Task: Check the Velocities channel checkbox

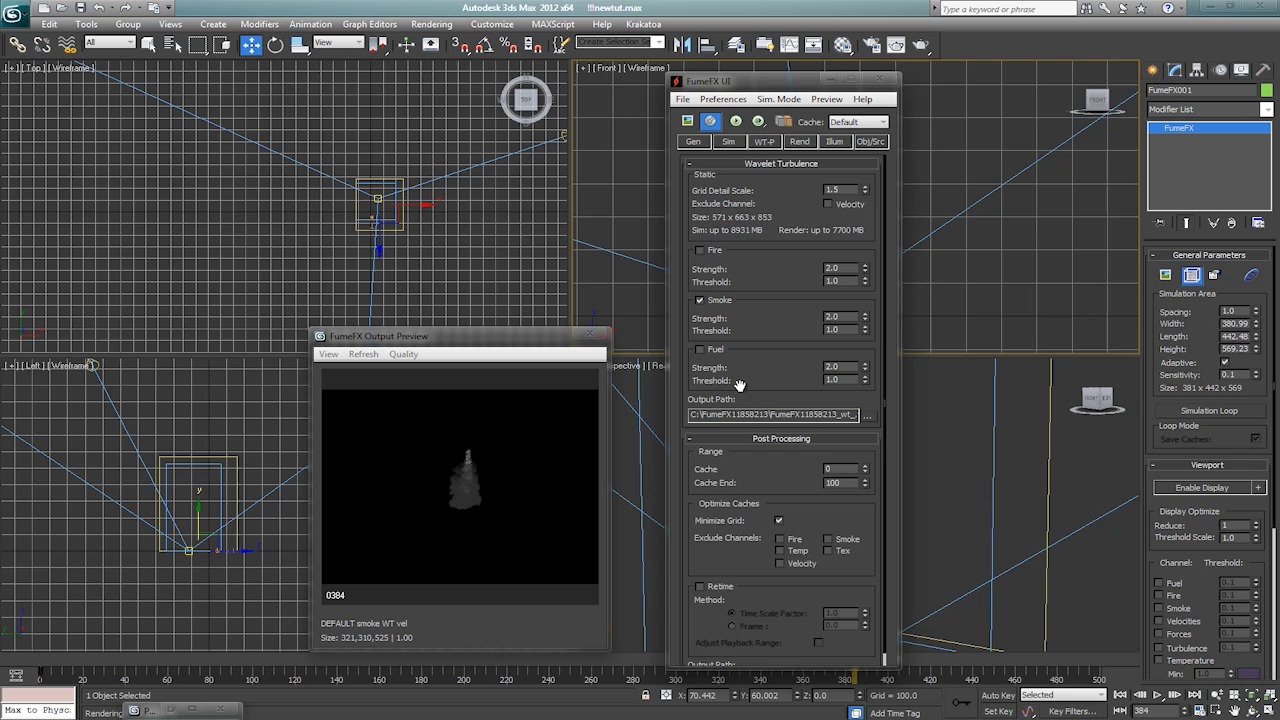Action: pos(1159,621)
